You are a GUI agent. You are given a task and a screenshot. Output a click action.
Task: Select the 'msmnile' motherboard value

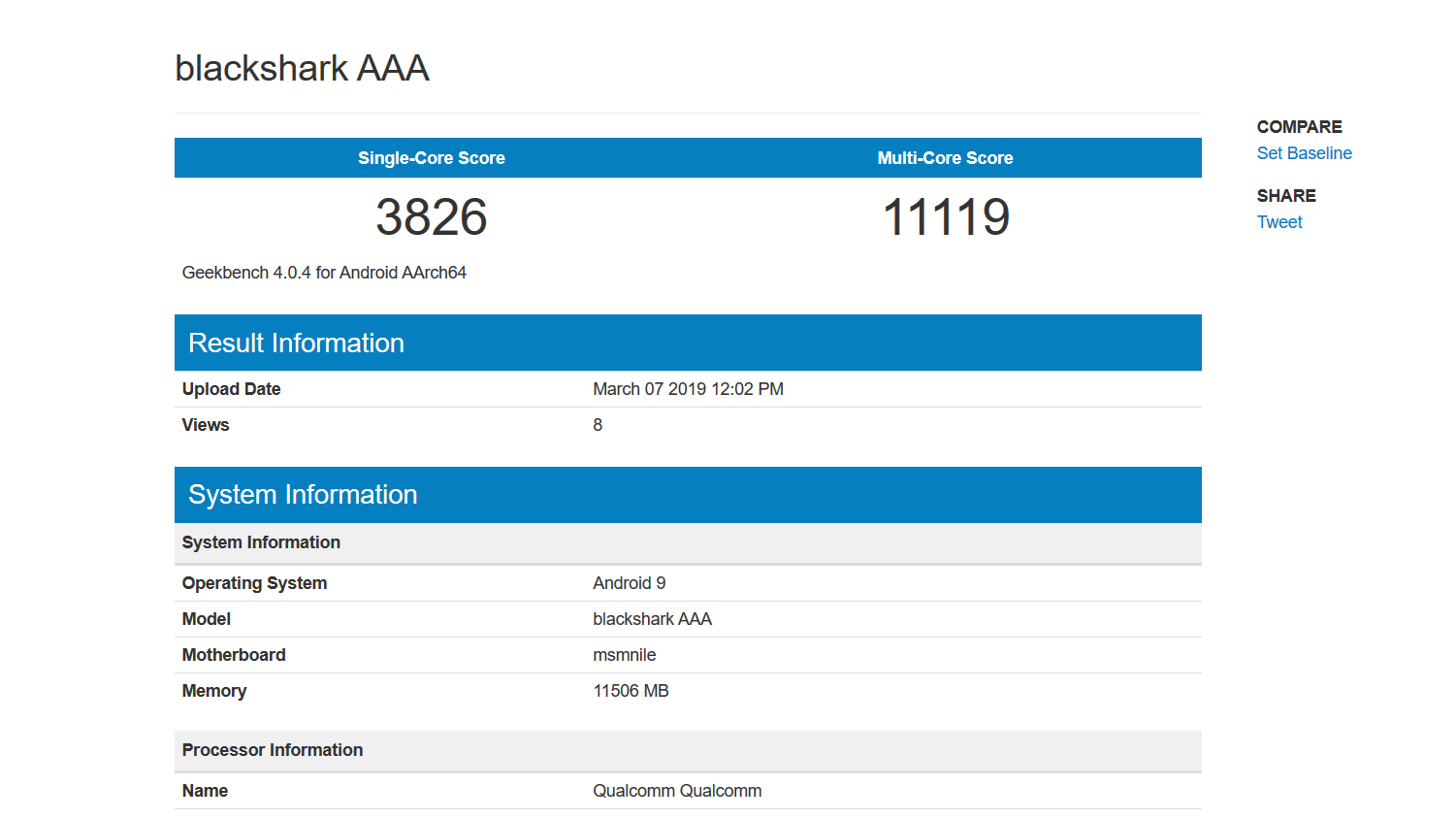624,655
